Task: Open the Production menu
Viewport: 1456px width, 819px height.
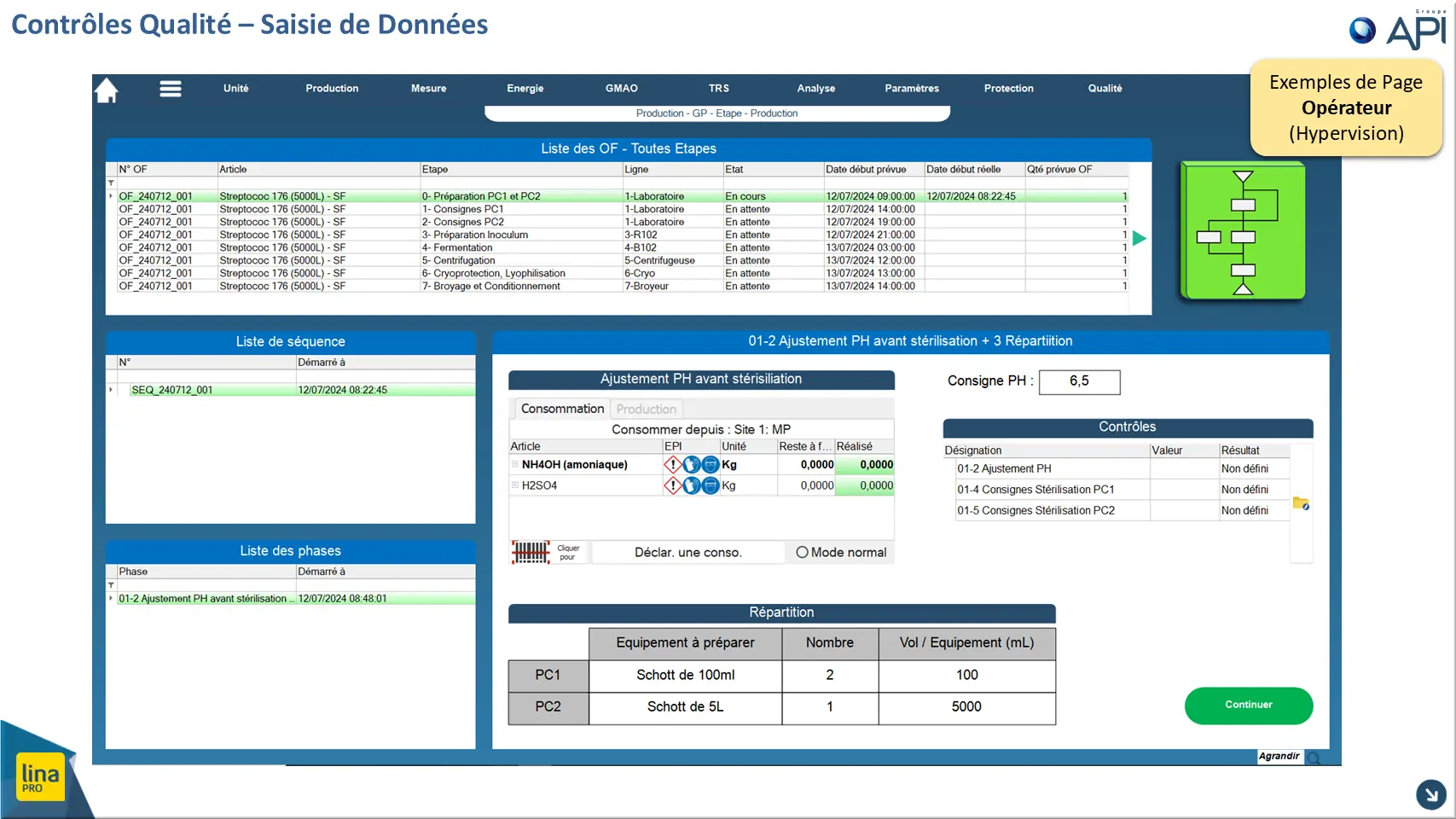Action: (332, 89)
